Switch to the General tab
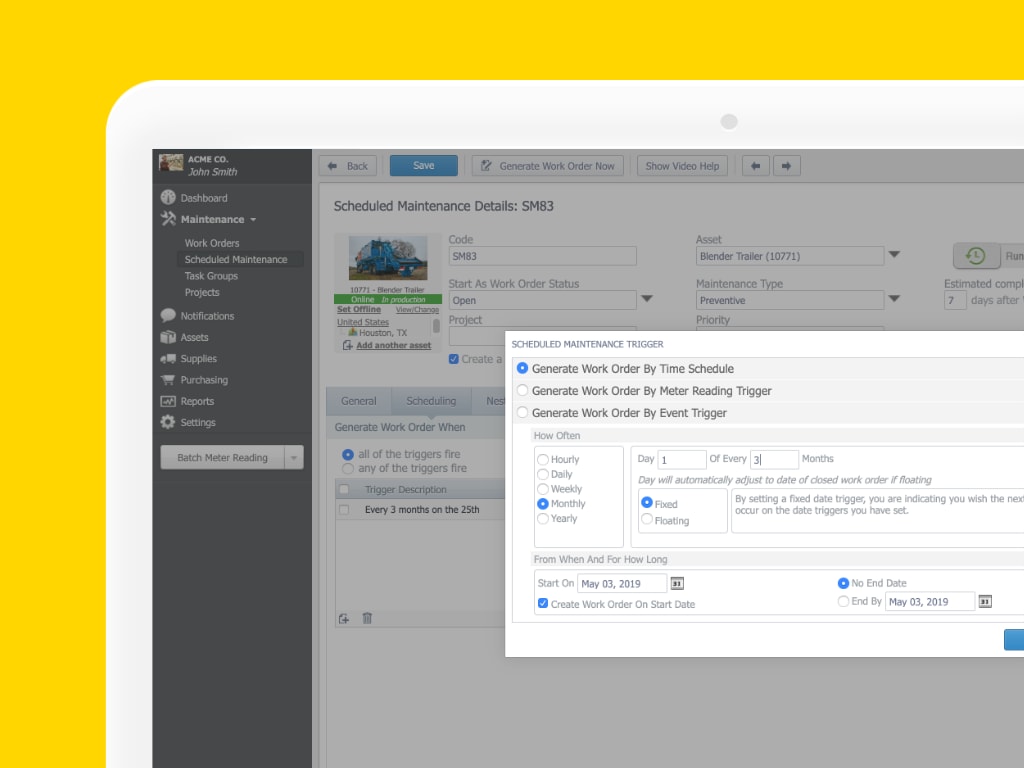This screenshot has width=1024, height=768. 359,401
